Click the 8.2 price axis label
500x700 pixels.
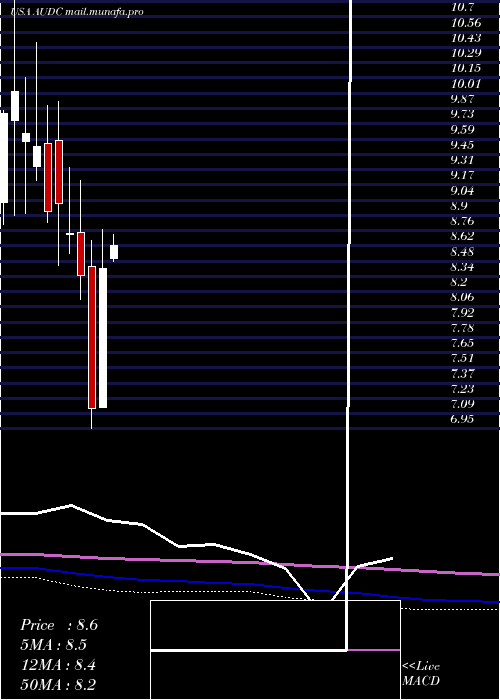pyautogui.click(x=459, y=282)
